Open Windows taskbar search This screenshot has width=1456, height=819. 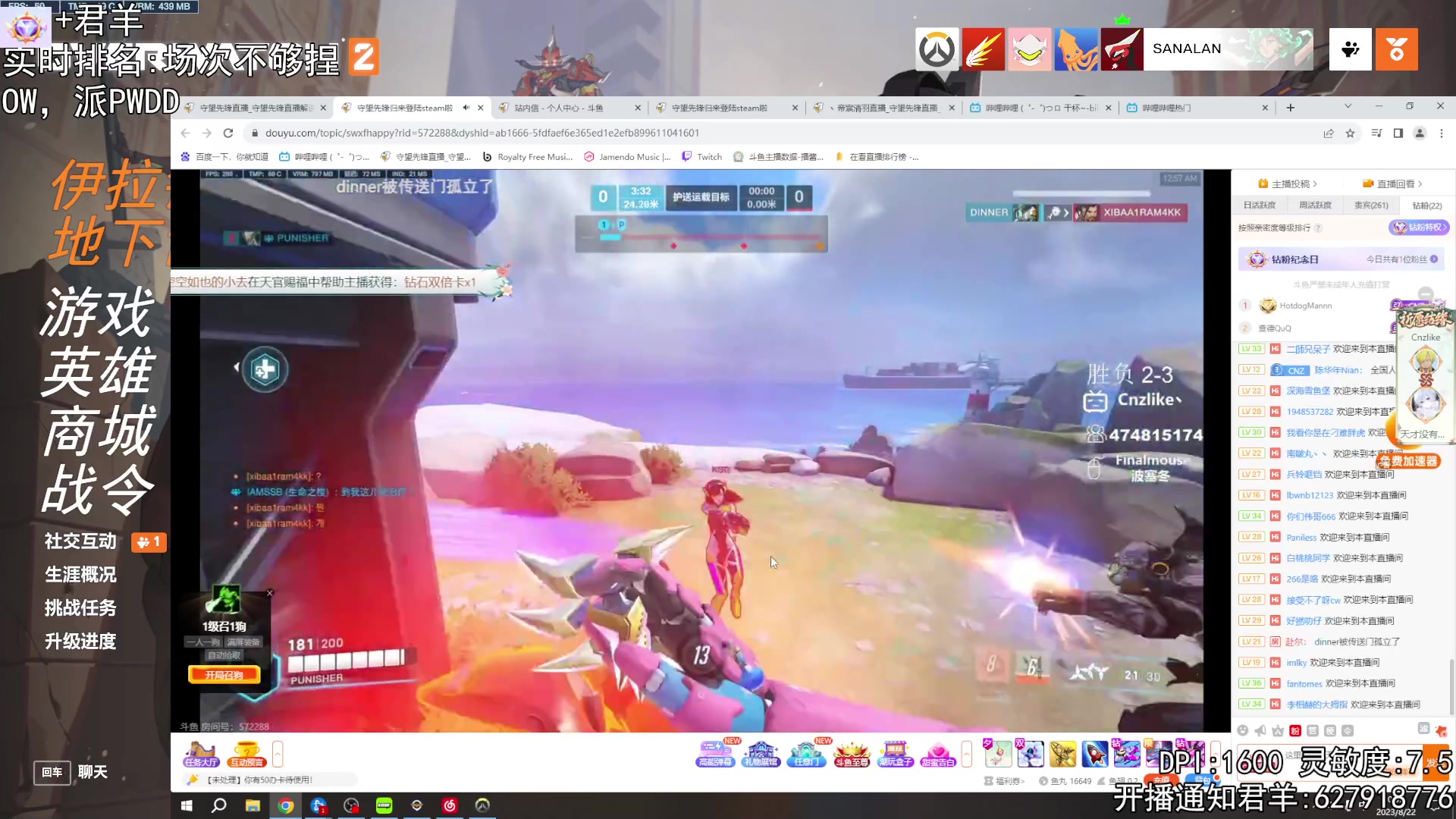tap(219, 805)
